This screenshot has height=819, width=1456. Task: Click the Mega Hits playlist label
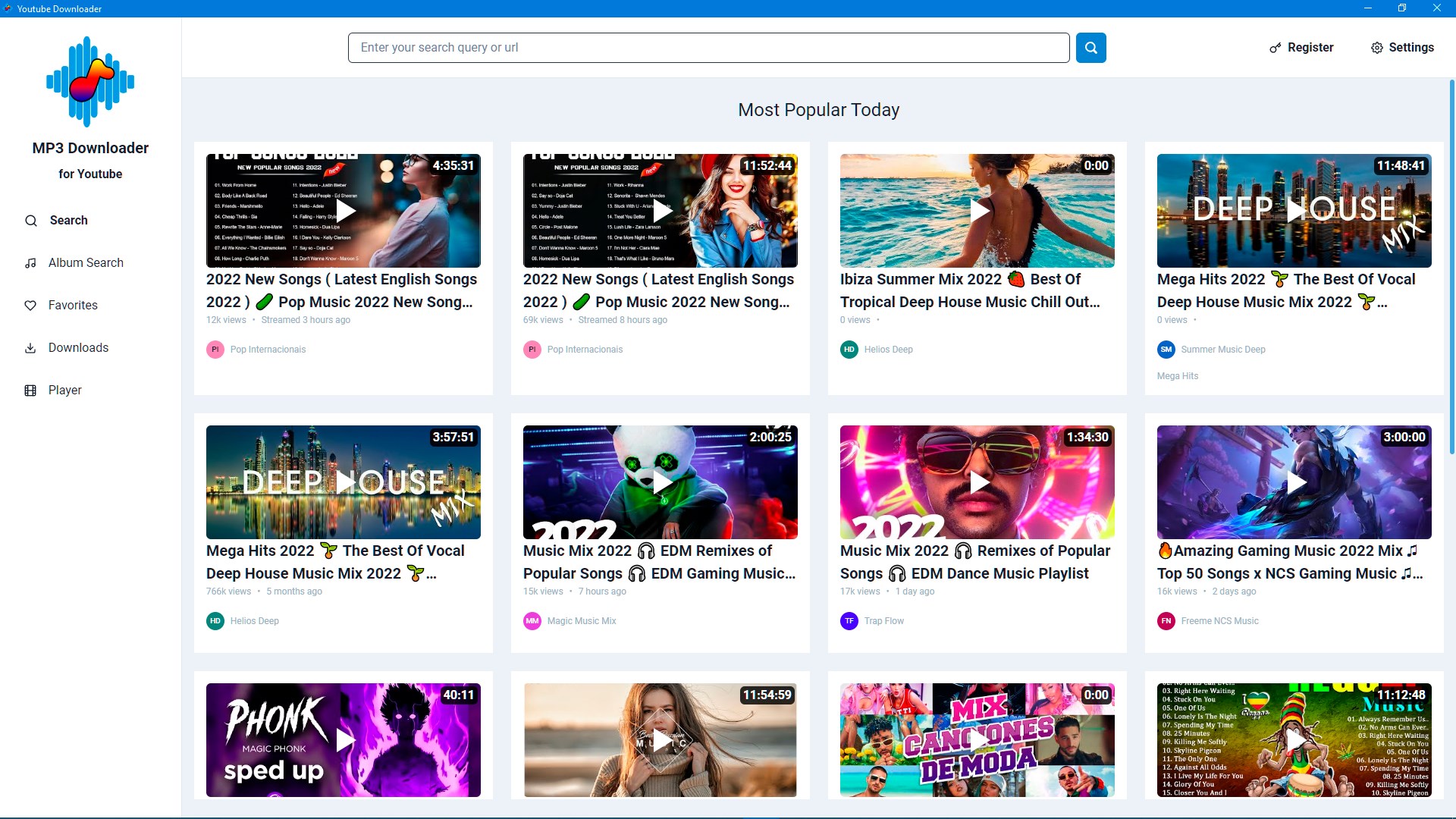click(1177, 376)
